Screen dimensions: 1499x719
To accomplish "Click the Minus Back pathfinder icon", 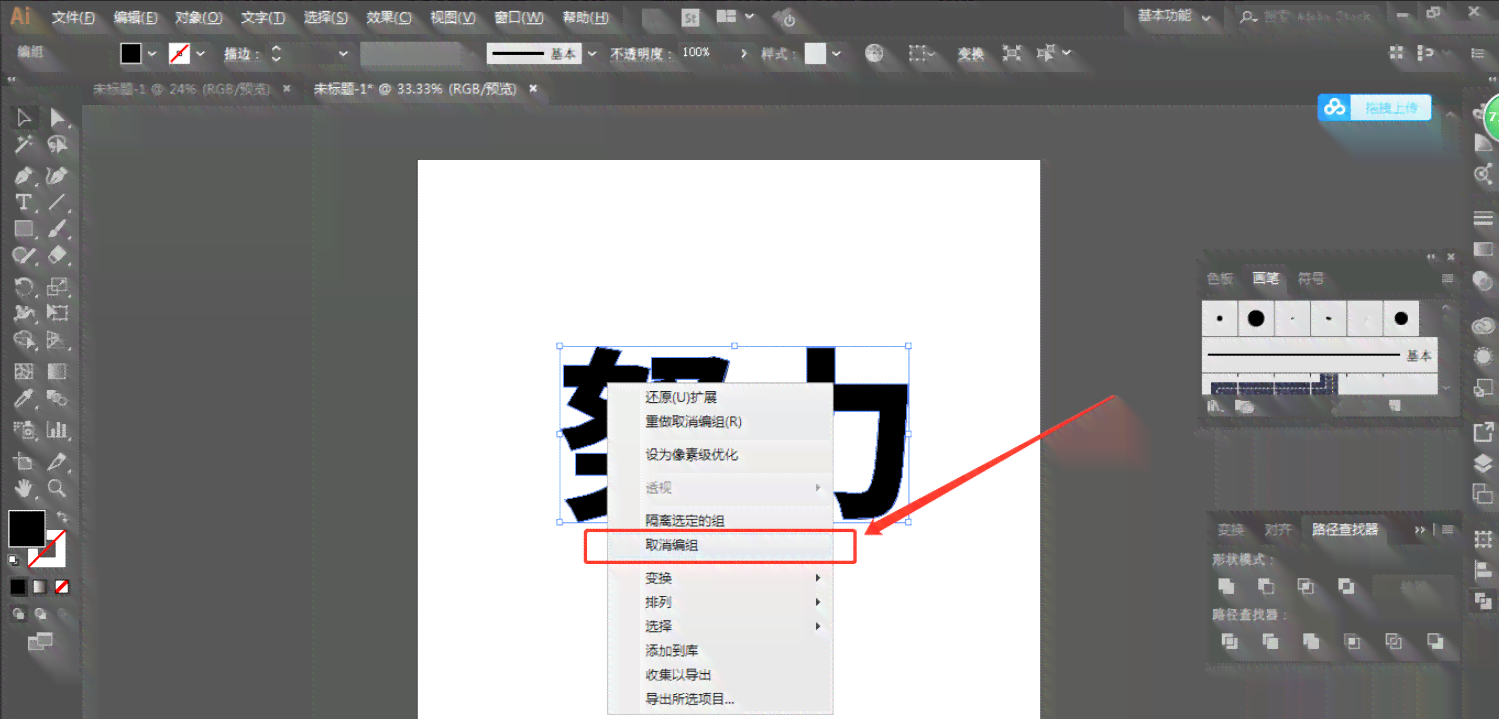I will point(1435,641).
